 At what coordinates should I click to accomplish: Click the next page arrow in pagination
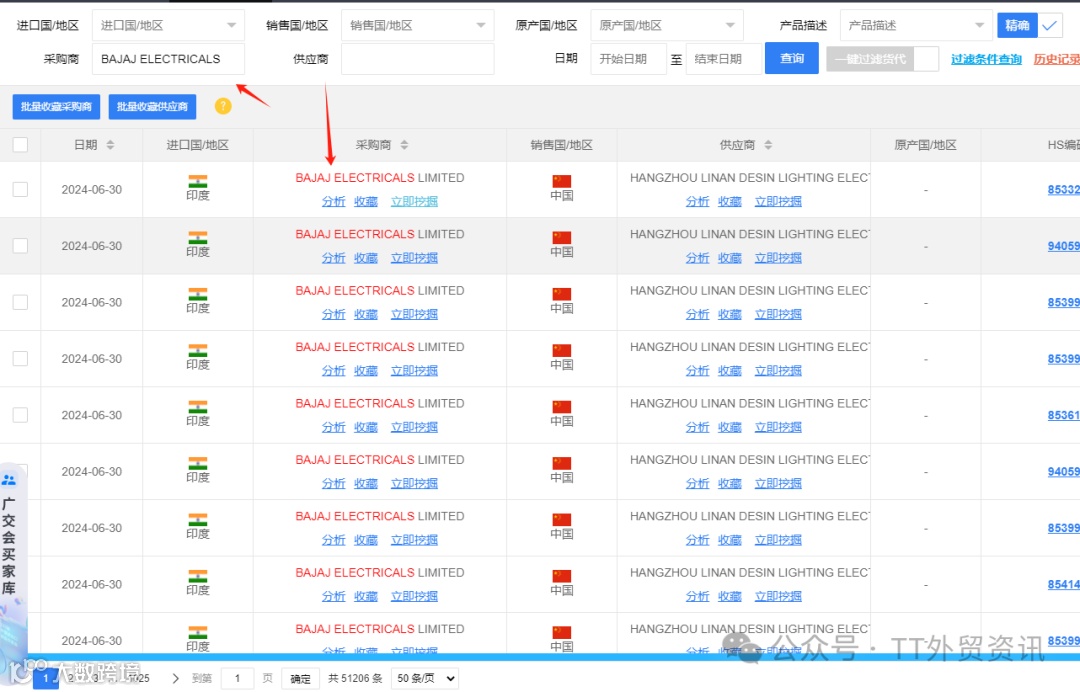click(176, 678)
